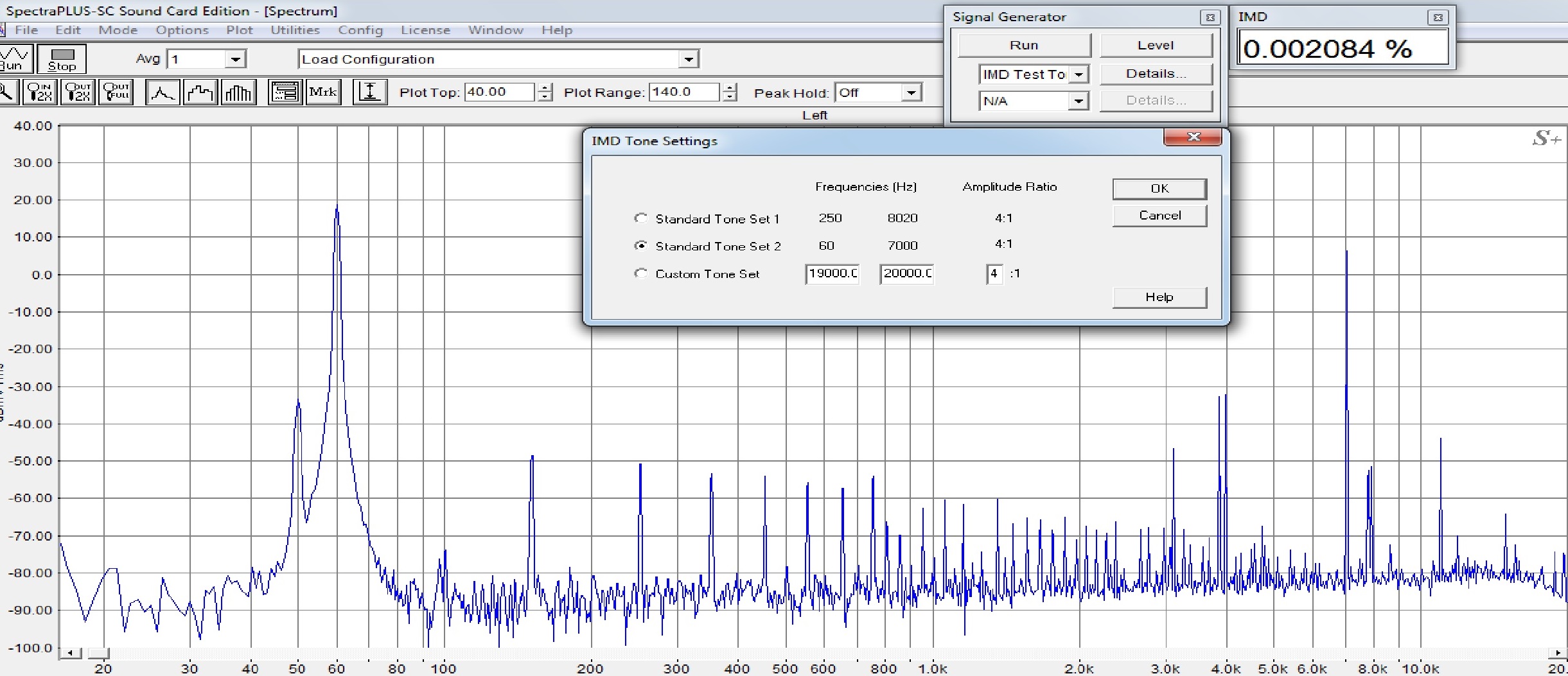This screenshot has width=1568, height=676.
Task: Select Custom Tone Set radio button
Action: [x=640, y=273]
